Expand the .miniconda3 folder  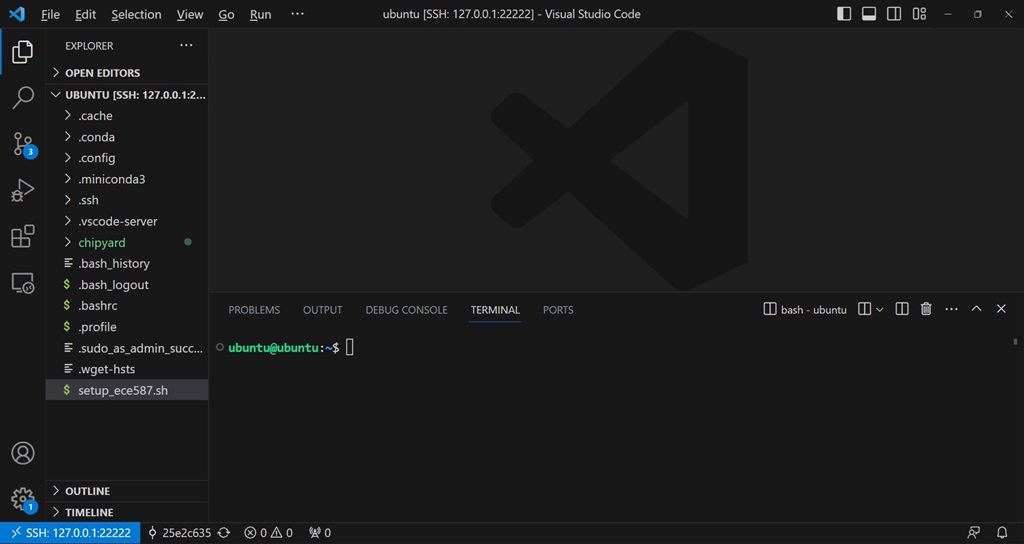(127, 179)
